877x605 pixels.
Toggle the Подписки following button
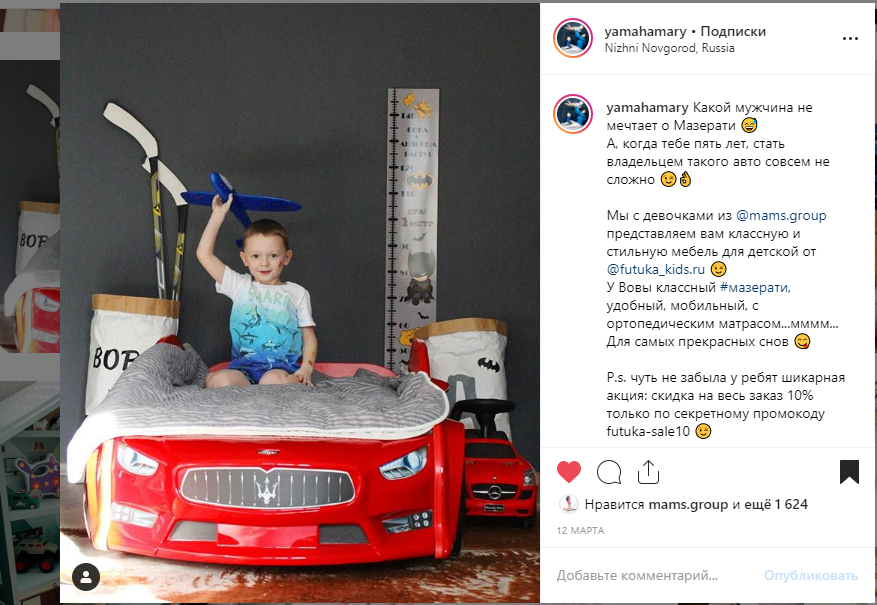733,31
